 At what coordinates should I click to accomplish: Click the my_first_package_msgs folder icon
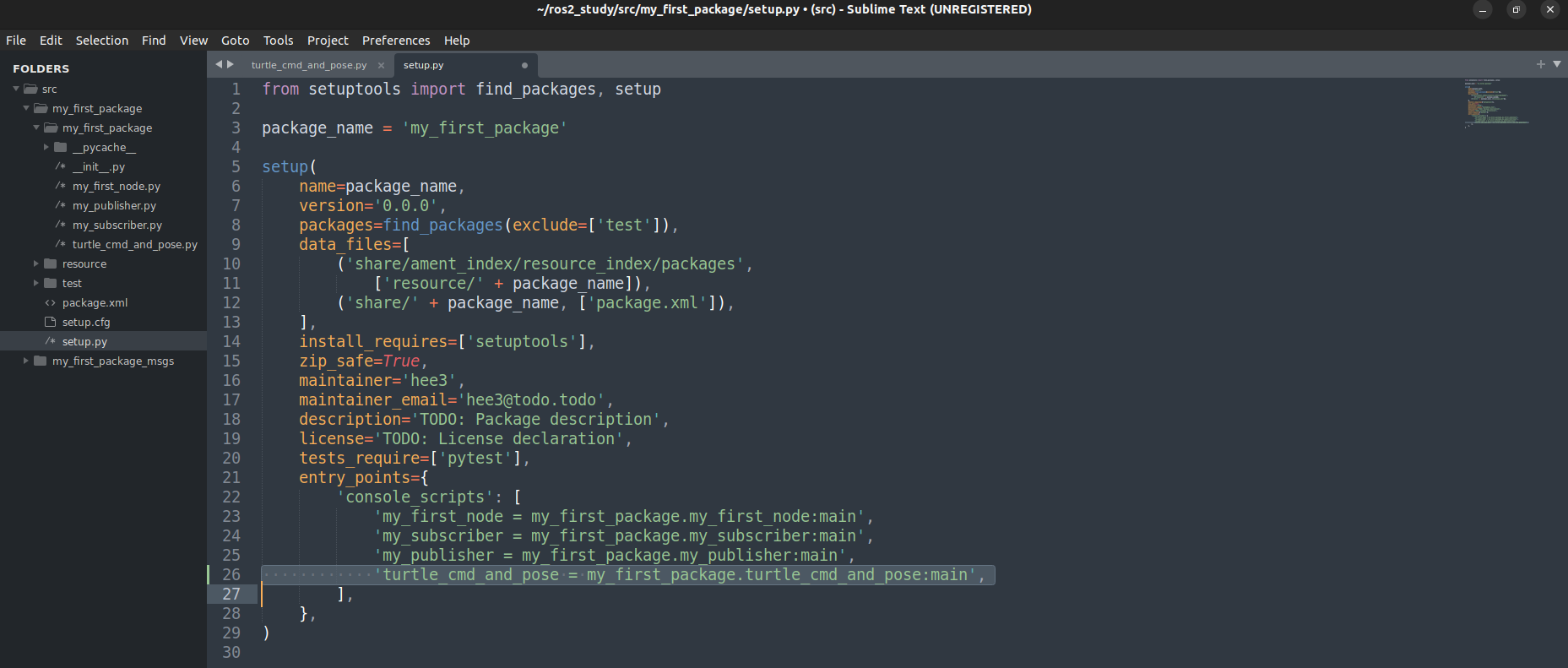[x=41, y=361]
